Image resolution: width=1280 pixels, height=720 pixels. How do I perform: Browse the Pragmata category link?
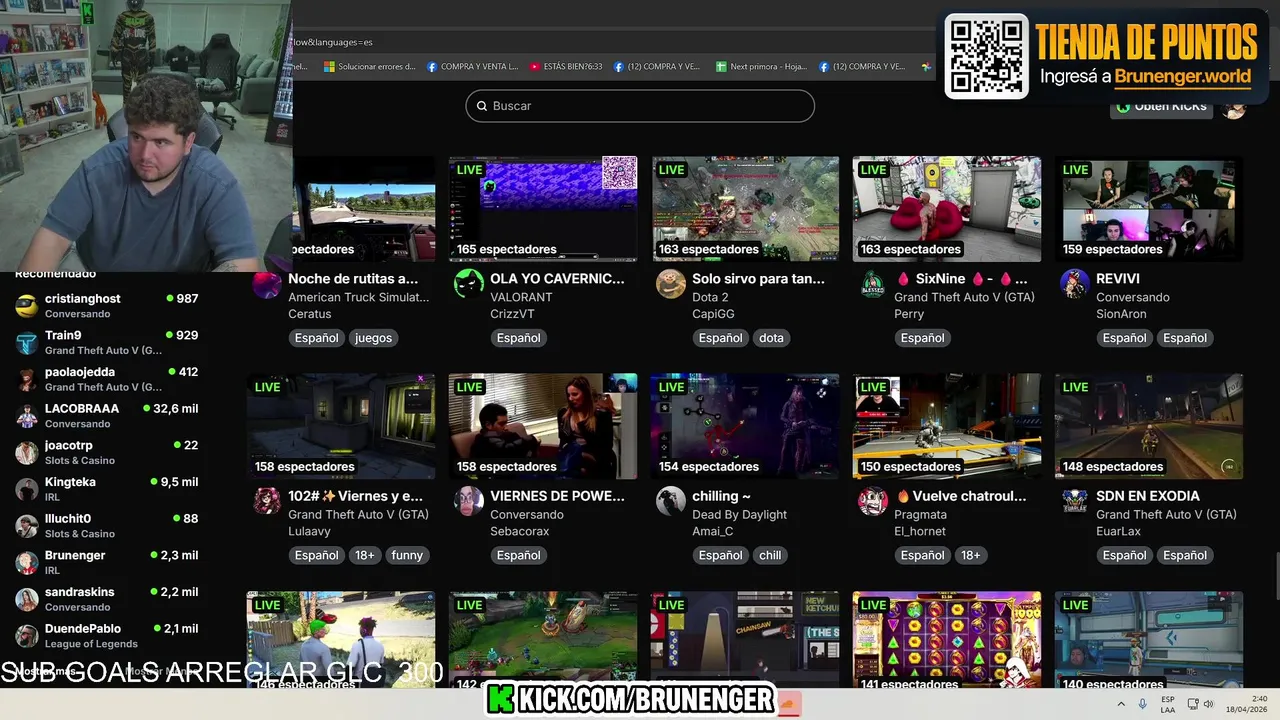pyautogui.click(x=920, y=514)
